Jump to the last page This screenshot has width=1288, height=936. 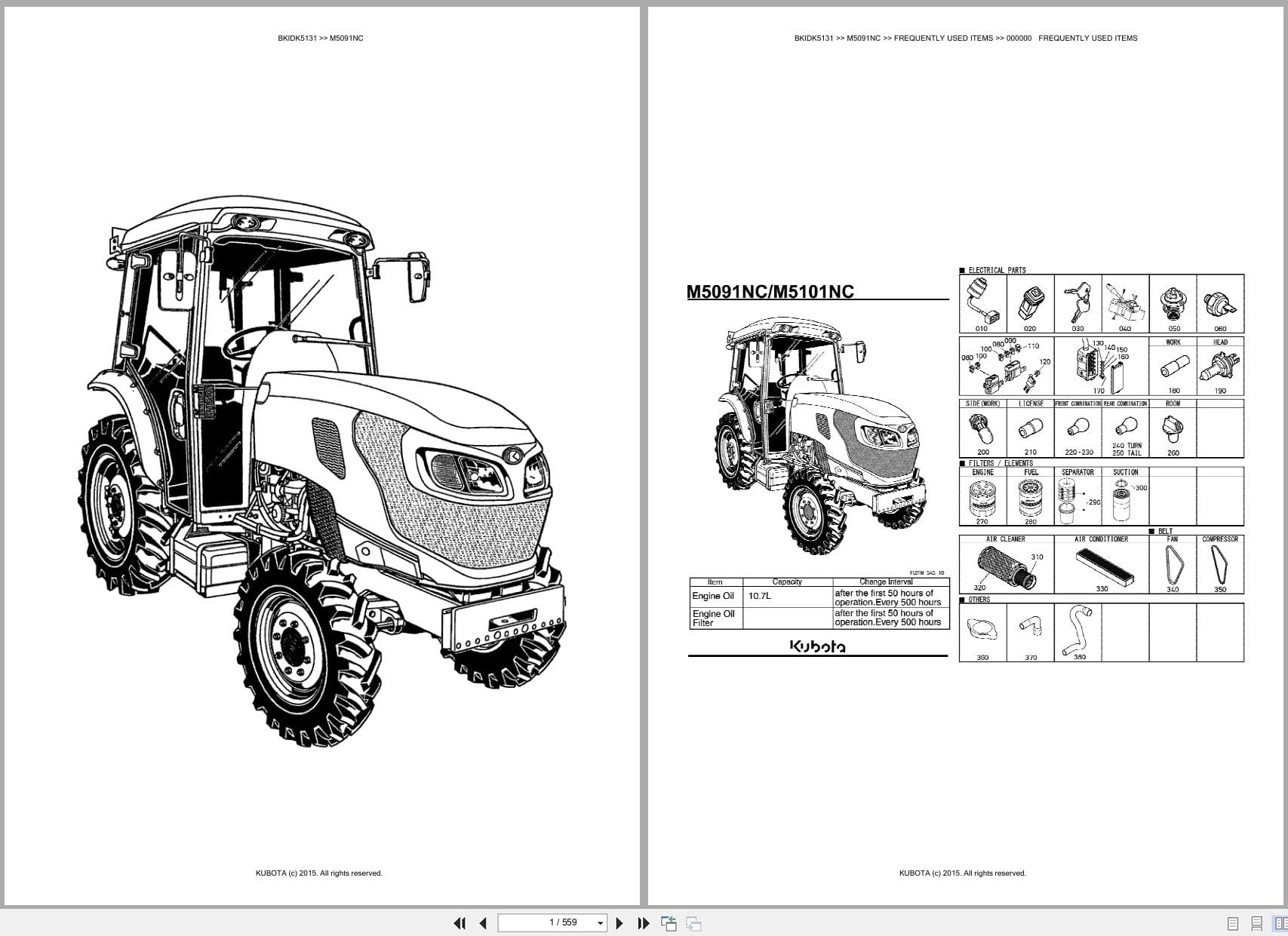tap(643, 923)
